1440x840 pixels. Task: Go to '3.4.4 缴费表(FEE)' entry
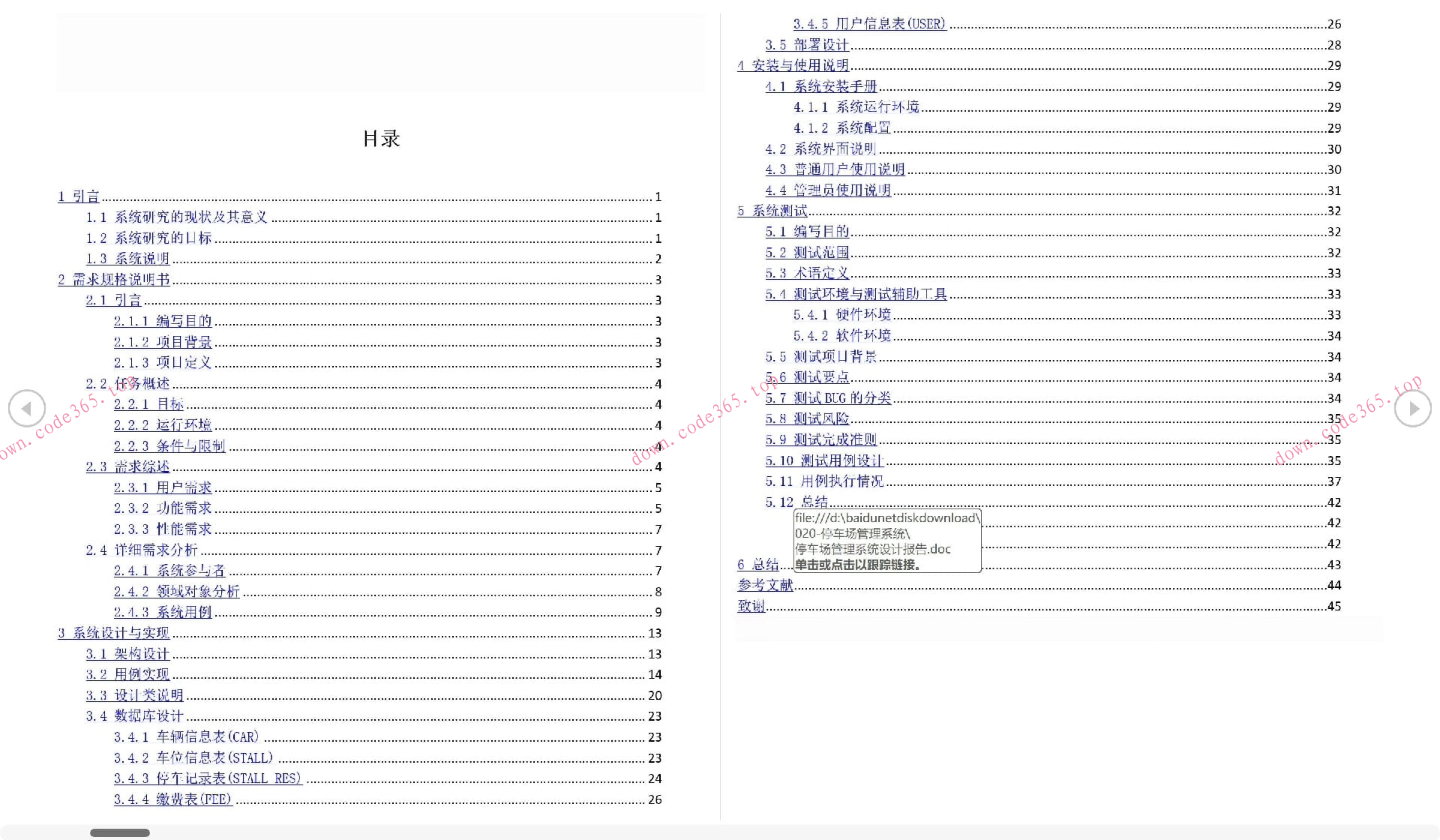pyautogui.click(x=172, y=799)
